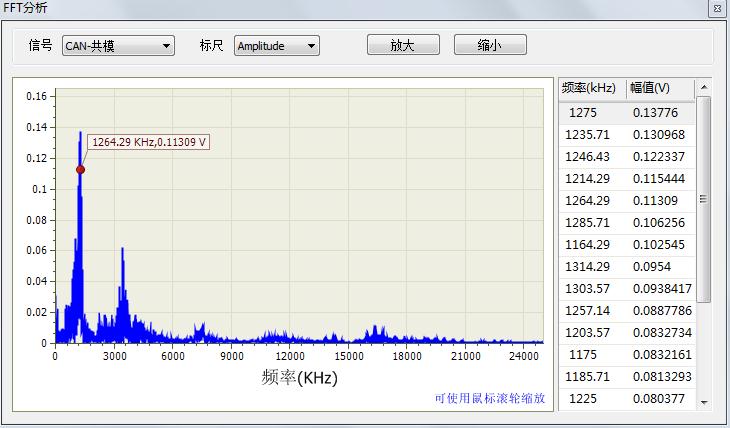This screenshot has height=428, width=730.
Task: Click the red marker point on the spectrum
Action: click(x=81, y=170)
